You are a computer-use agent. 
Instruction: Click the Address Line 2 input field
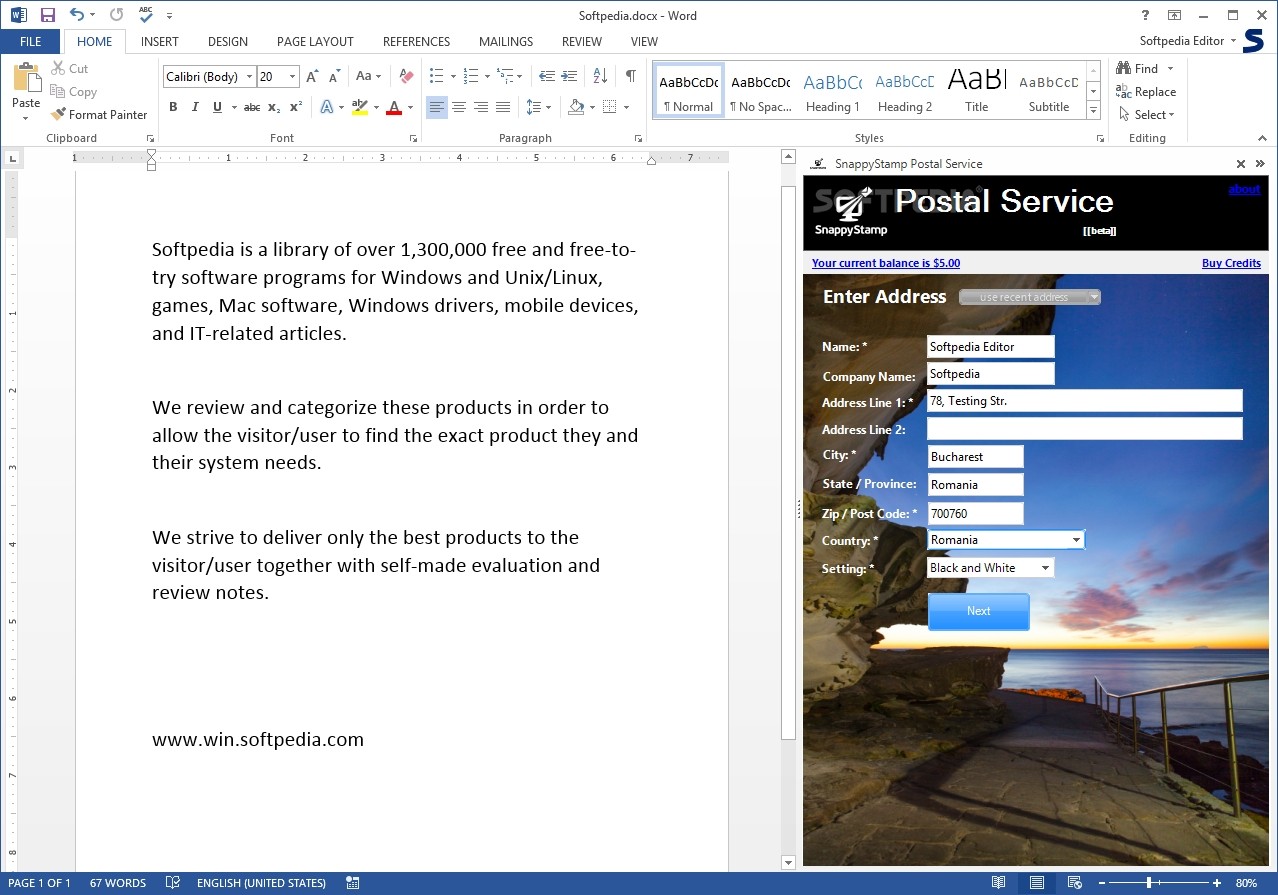tap(1085, 429)
